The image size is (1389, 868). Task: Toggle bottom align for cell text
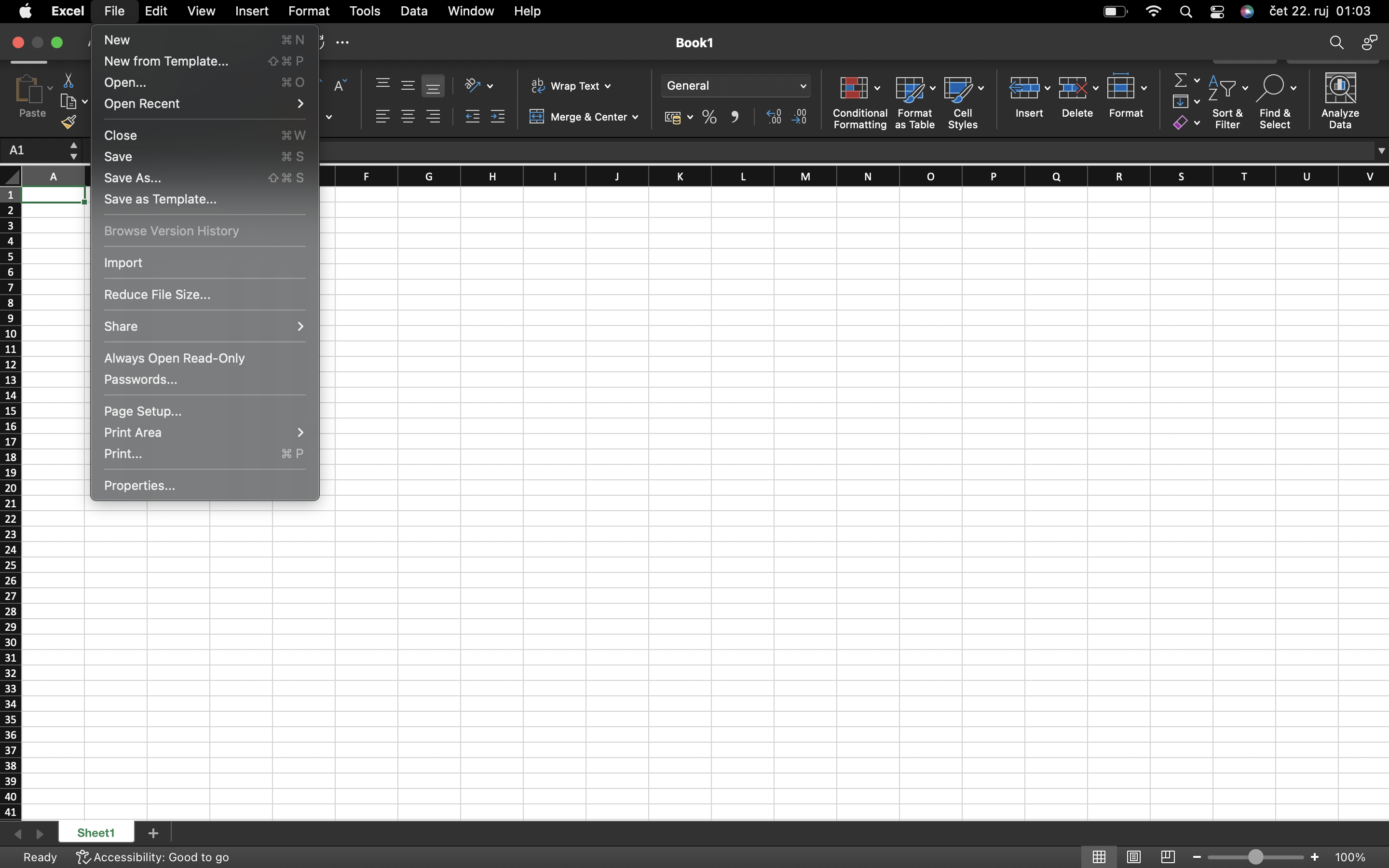click(x=433, y=86)
